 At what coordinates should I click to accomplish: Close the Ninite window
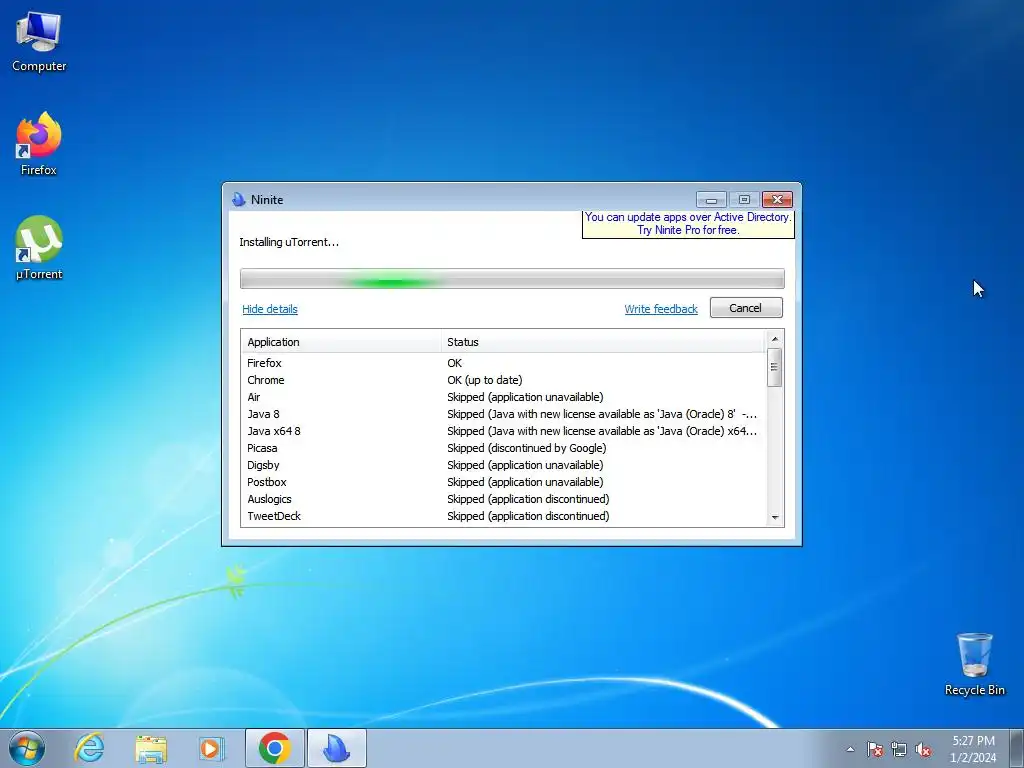(x=777, y=199)
